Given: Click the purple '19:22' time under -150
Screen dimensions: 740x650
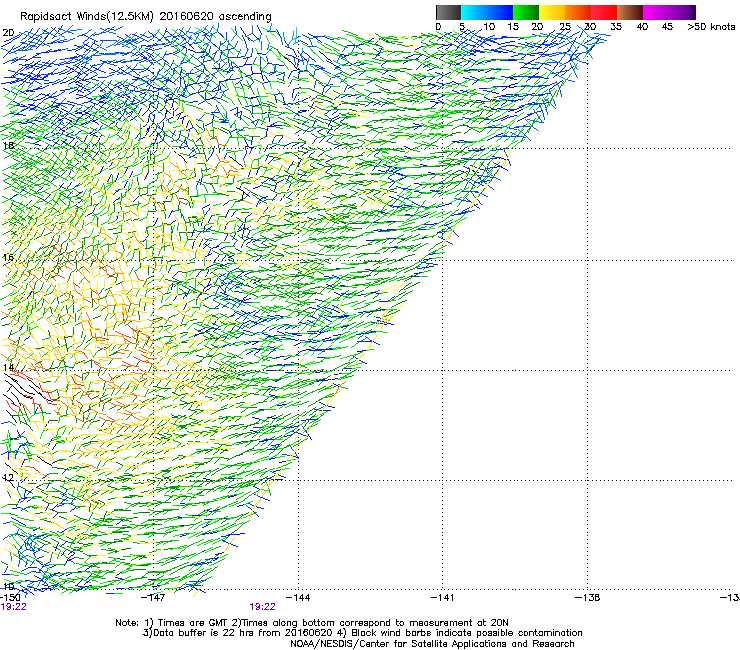Looking at the screenshot, I should click(13, 607).
